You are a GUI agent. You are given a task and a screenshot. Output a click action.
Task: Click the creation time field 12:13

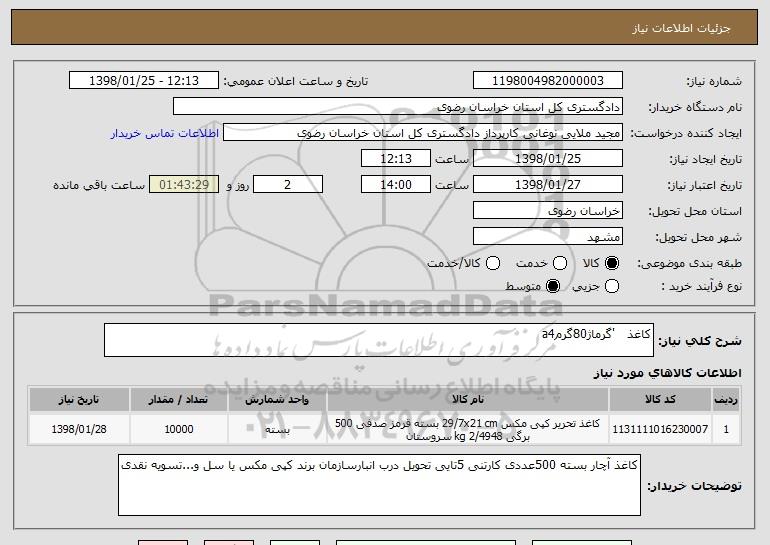coord(396,159)
